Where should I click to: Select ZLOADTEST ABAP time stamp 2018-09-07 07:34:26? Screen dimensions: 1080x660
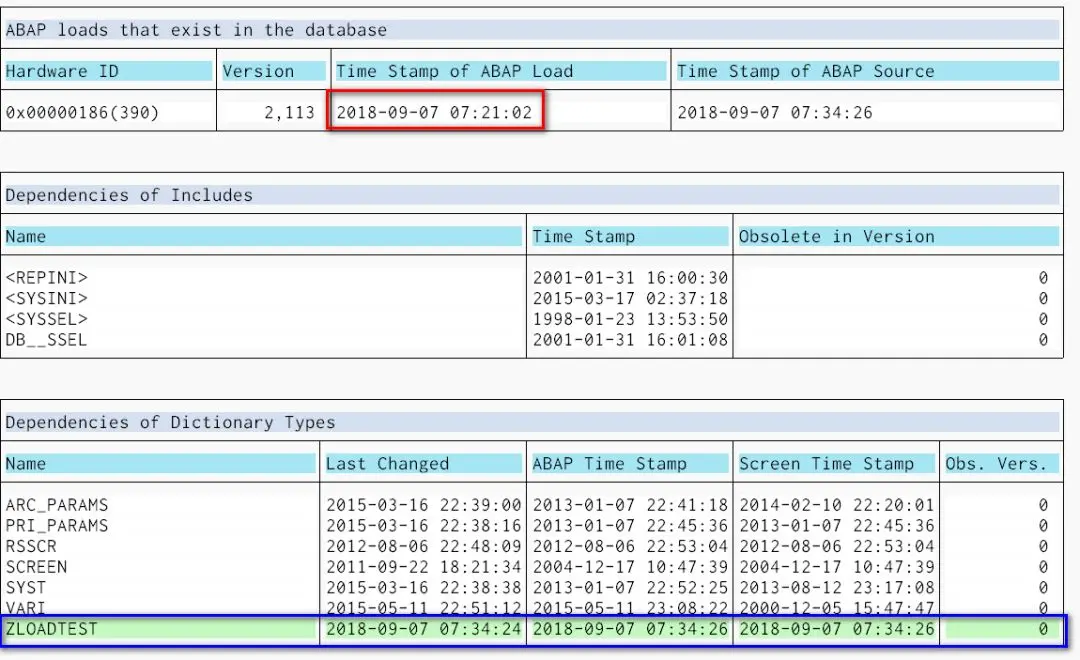(630, 630)
